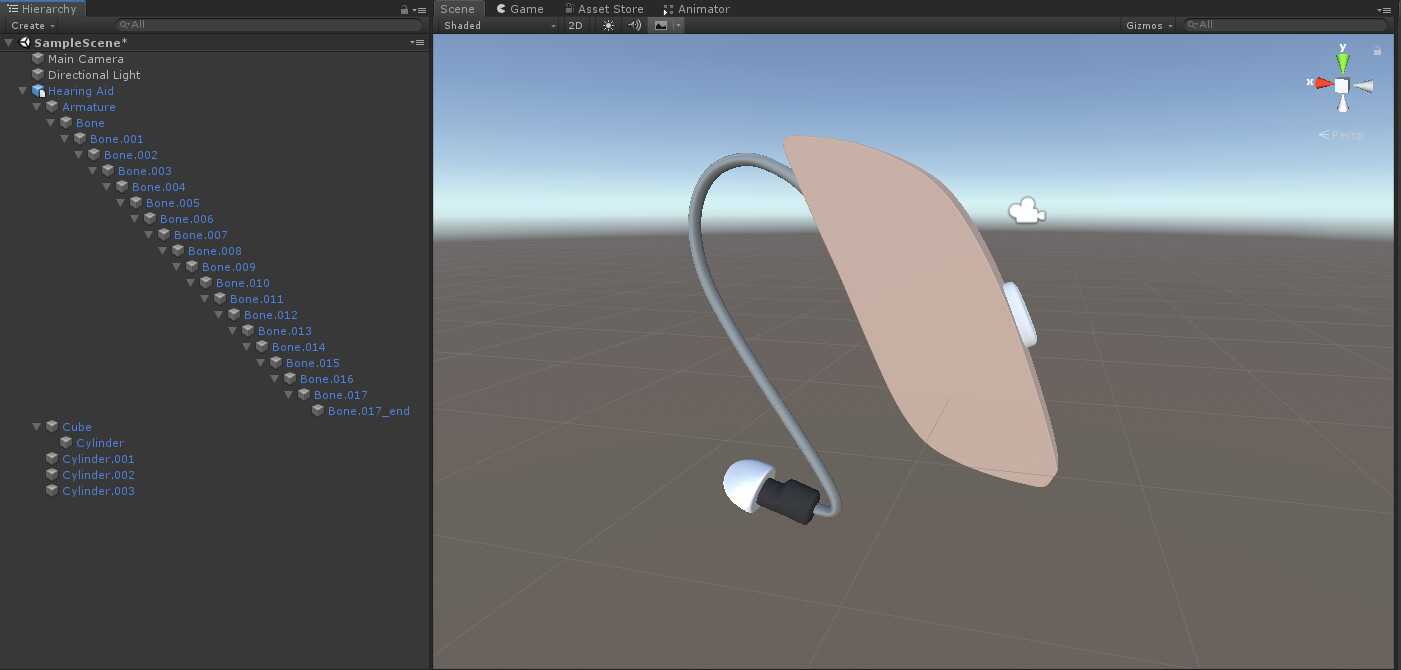This screenshot has width=1401, height=670.
Task: Click the Create button in Hierarchy
Action: point(33,25)
